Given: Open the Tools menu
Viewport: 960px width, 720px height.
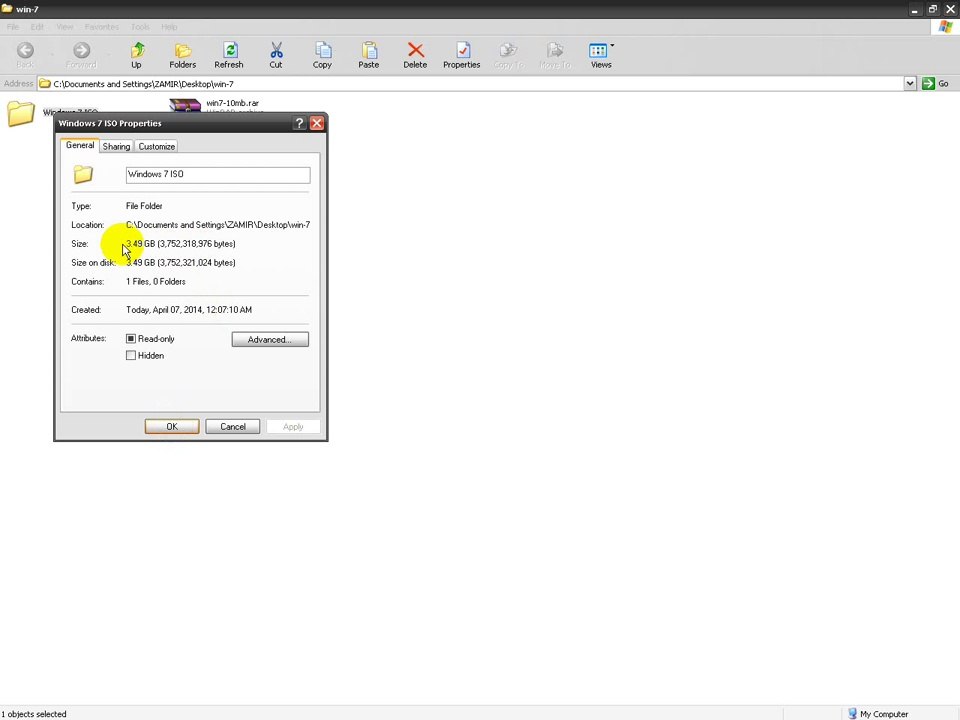Looking at the screenshot, I should click(140, 27).
